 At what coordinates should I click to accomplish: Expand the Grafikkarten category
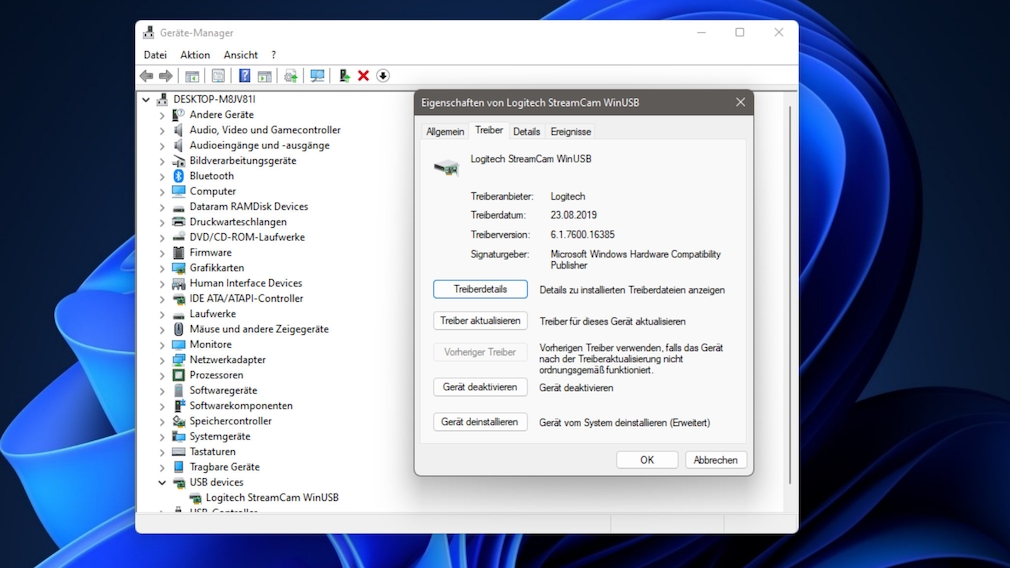(x=162, y=268)
